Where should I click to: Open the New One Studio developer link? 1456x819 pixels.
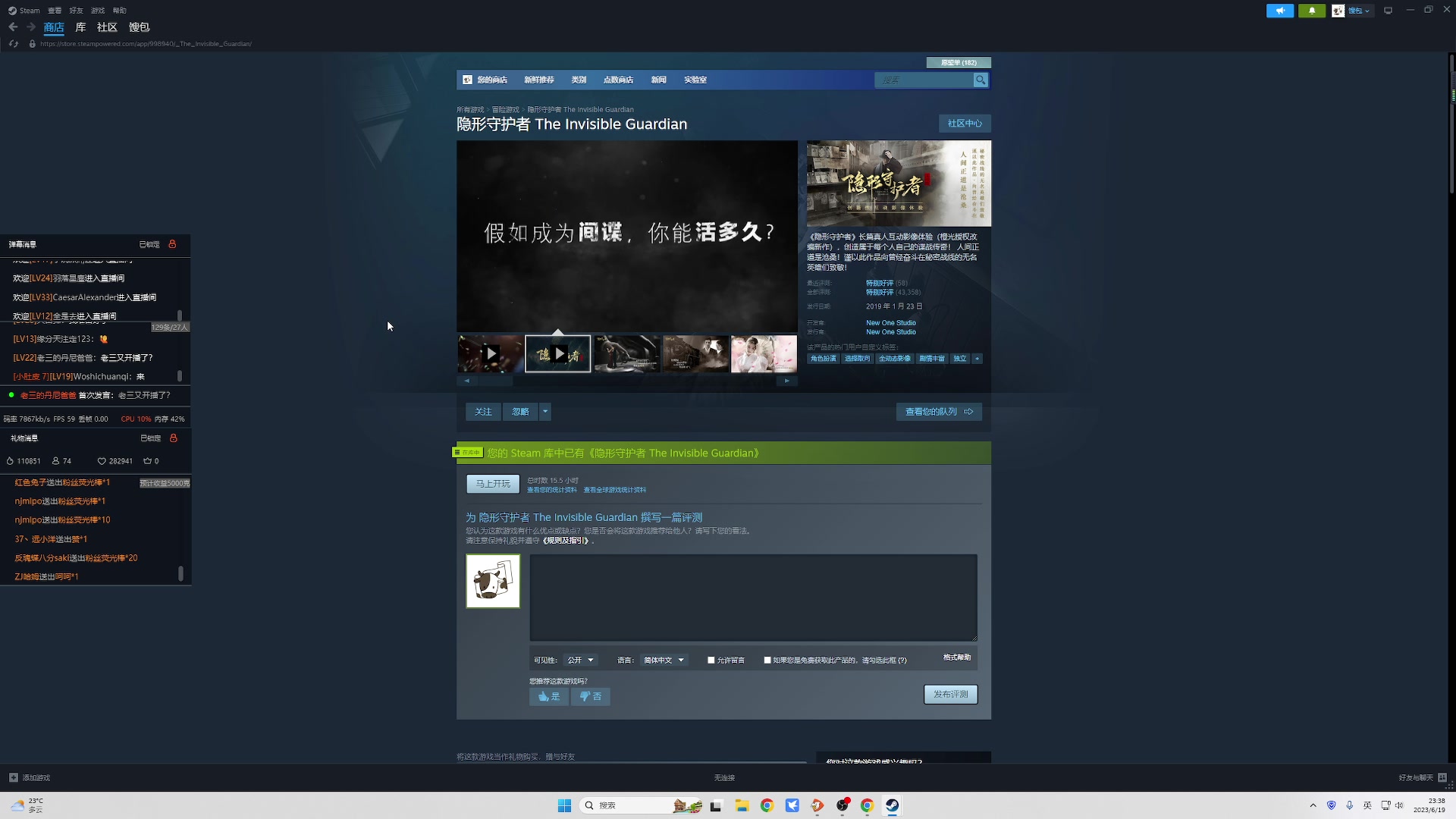coord(890,323)
